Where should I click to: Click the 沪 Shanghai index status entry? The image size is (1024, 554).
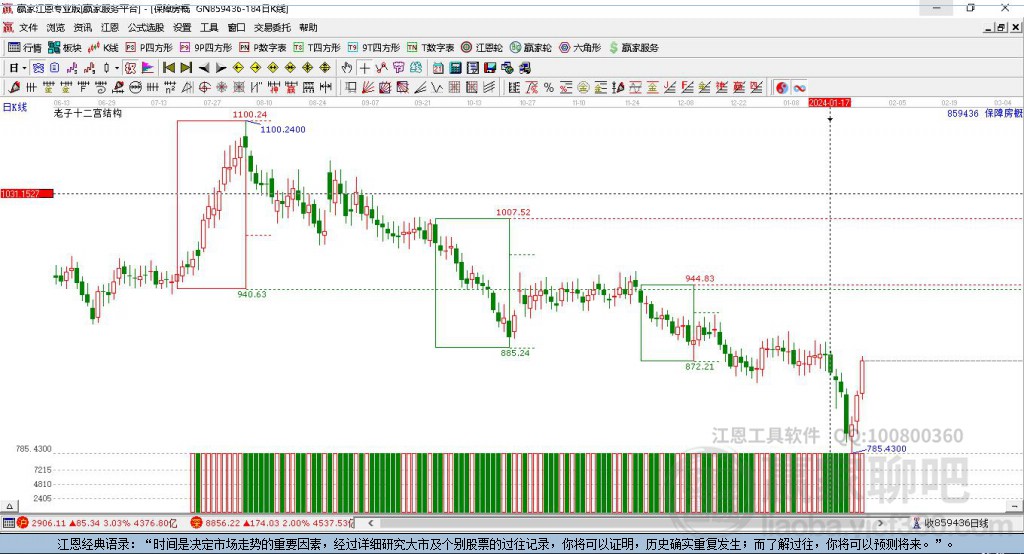(x=97, y=523)
